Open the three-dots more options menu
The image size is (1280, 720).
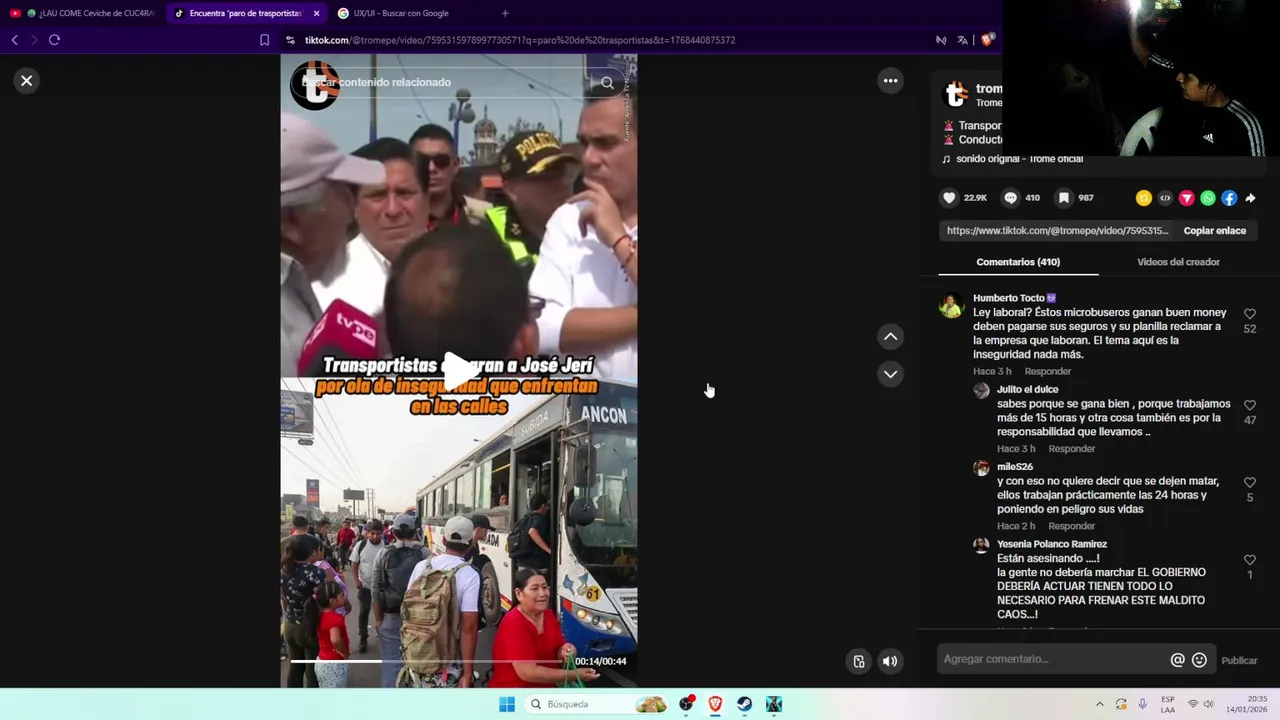tap(890, 81)
